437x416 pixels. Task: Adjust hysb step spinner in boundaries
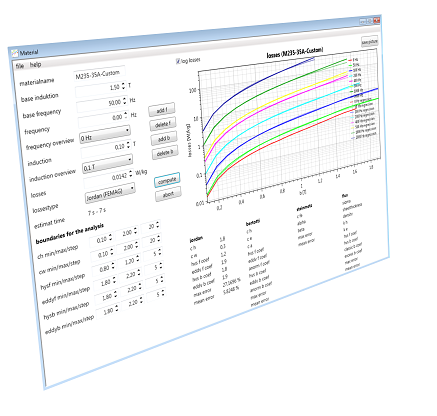tap(162, 279)
